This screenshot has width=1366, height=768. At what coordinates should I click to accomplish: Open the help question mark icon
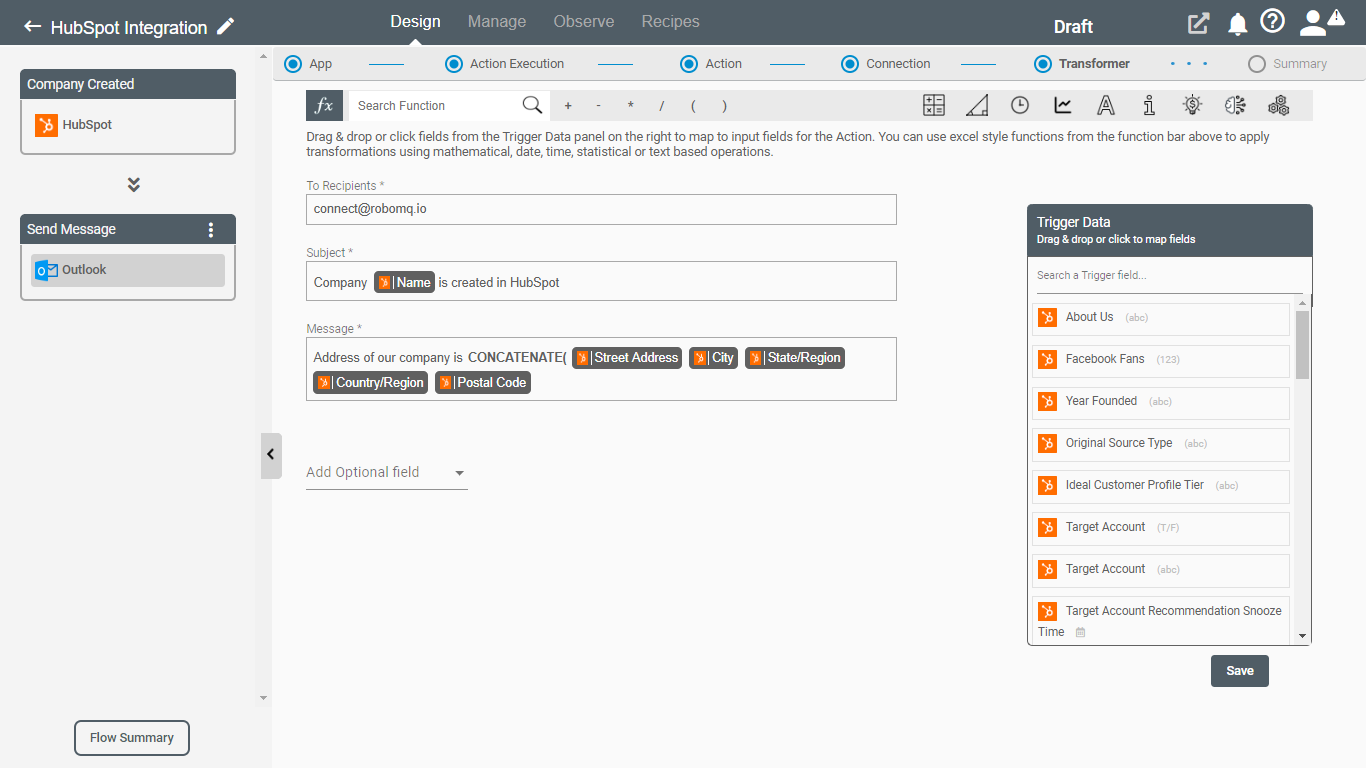pos(1272,22)
